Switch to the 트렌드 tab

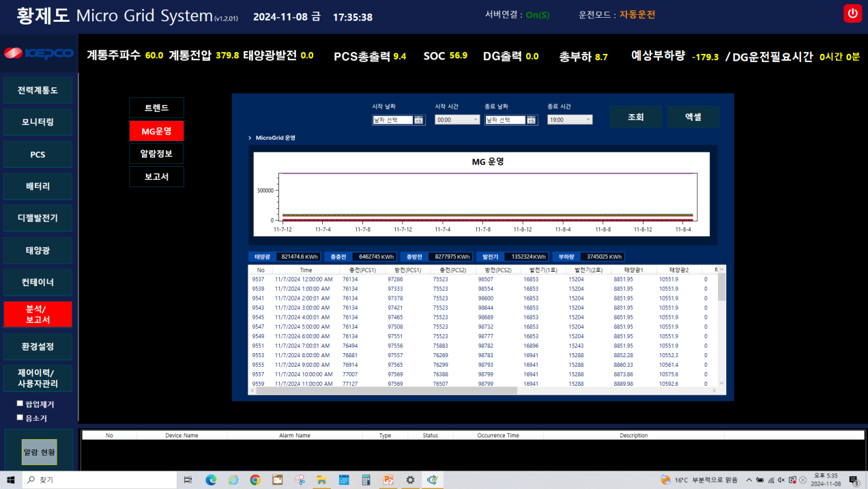click(x=156, y=107)
